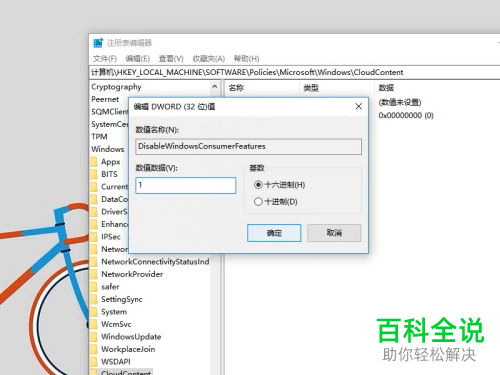This screenshot has height=375, width=500.
Task: Close the Edit DWORD dialog
Action: tap(359, 106)
